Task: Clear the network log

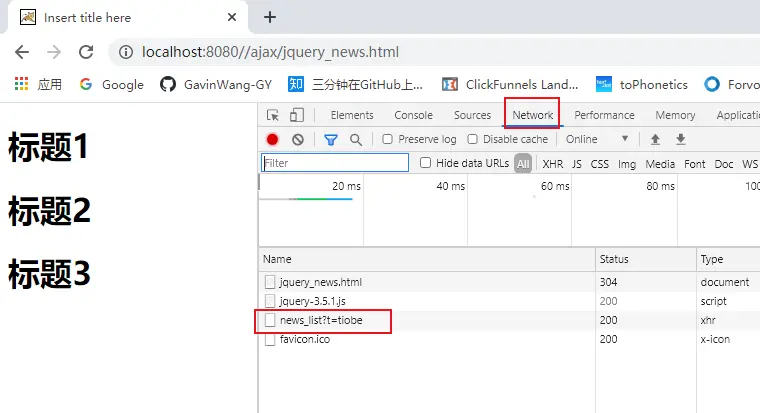Action: tap(298, 140)
